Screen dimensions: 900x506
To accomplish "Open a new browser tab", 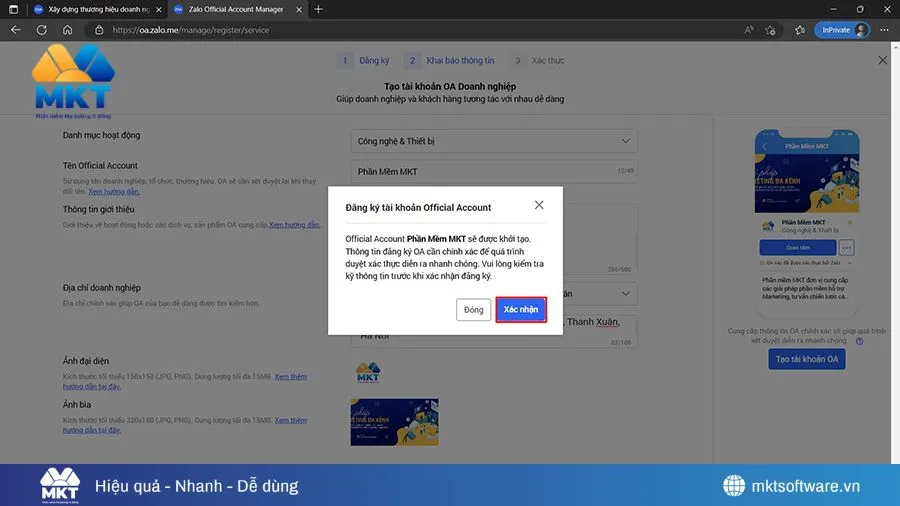I will pyautogui.click(x=319, y=9).
